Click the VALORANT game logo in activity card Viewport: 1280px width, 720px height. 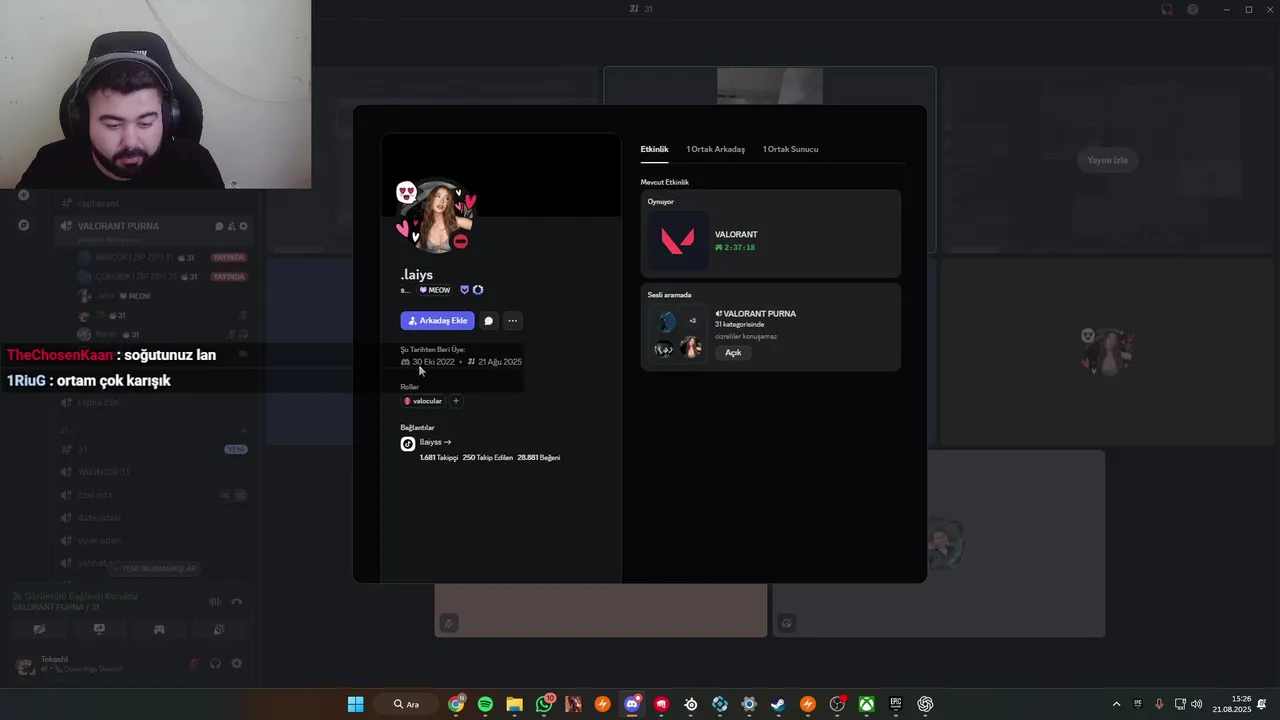[677, 241]
